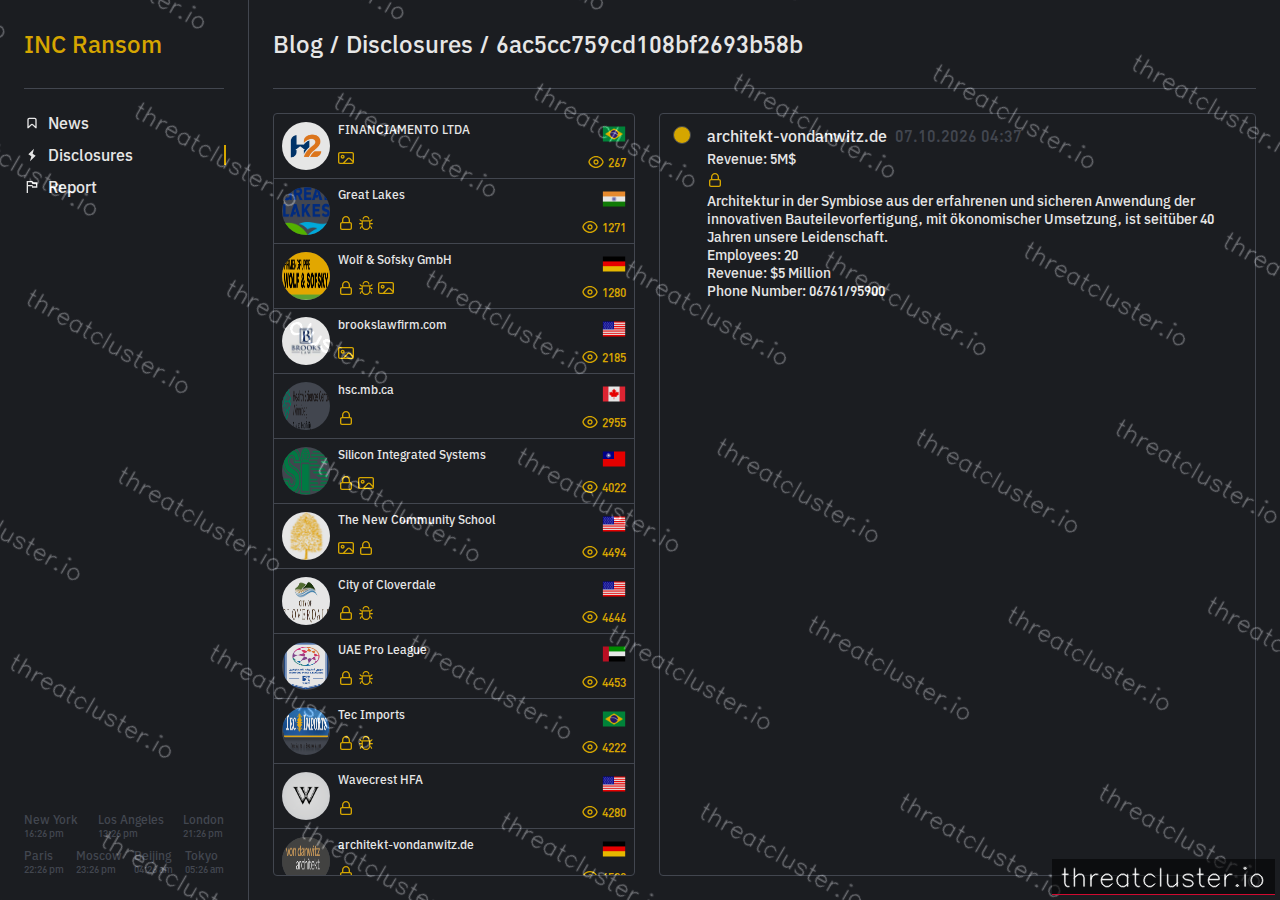The height and width of the screenshot is (900, 1280).
Task: Click the News bookmark icon
Action: pos(32,123)
